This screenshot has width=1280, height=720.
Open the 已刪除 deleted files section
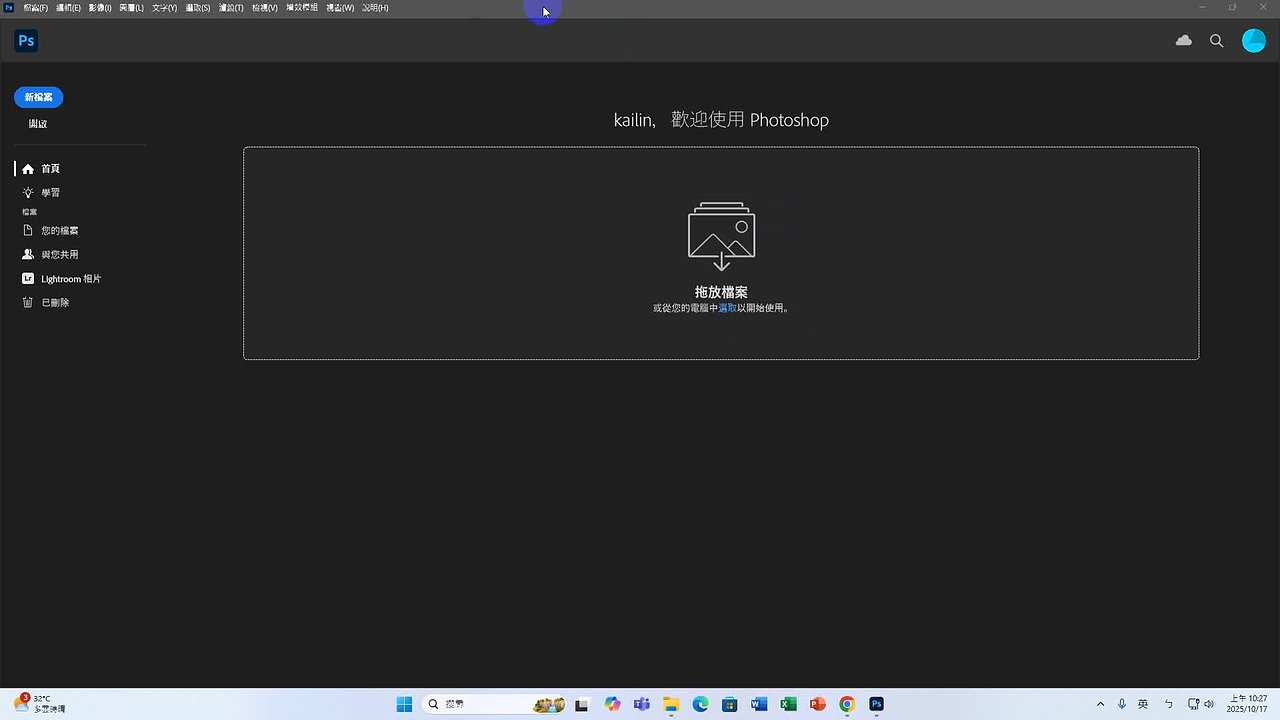(55, 302)
